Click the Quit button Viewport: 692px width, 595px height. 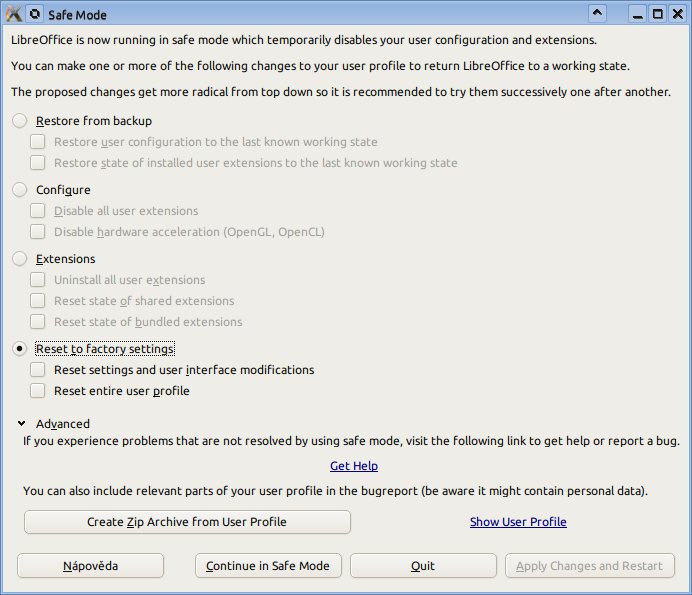tap(423, 565)
